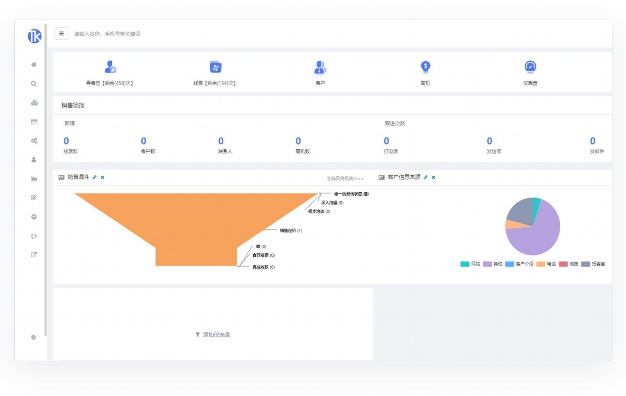Open the businessman customer (客户) shortcut icon
The height and width of the screenshot is (396, 626).
pyautogui.click(x=320, y=67)
